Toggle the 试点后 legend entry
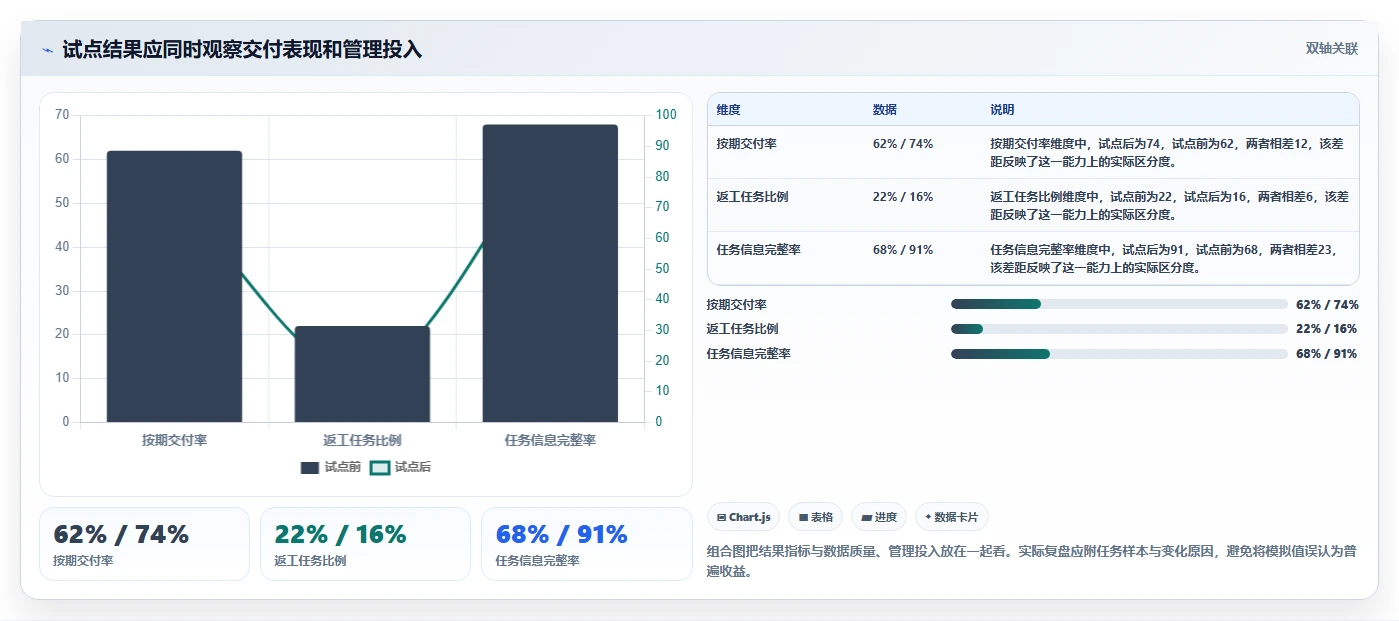The height and width of the screenshot is (621, 1399). (401, 467)
